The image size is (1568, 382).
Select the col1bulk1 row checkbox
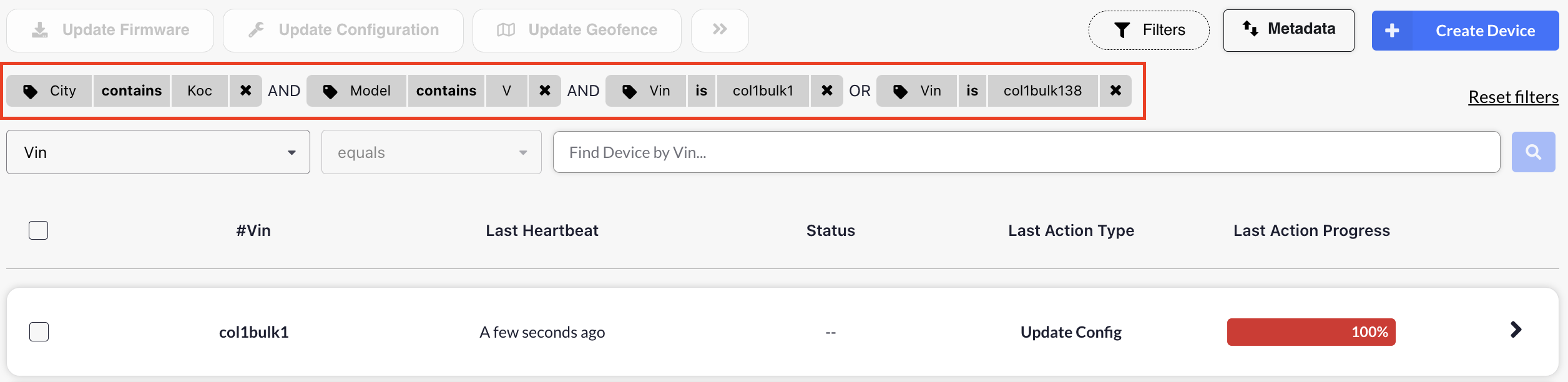click(39, 331)
